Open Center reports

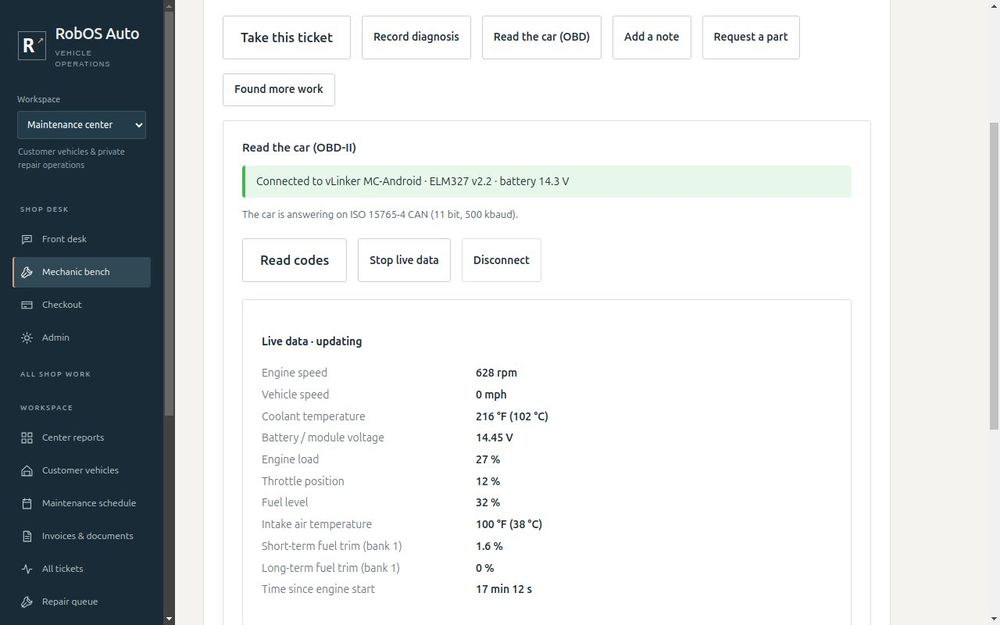point(82,438)
